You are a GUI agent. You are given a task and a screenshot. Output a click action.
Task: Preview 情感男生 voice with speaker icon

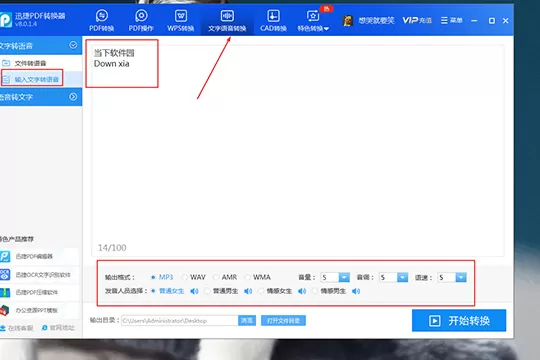click(356, 291)
